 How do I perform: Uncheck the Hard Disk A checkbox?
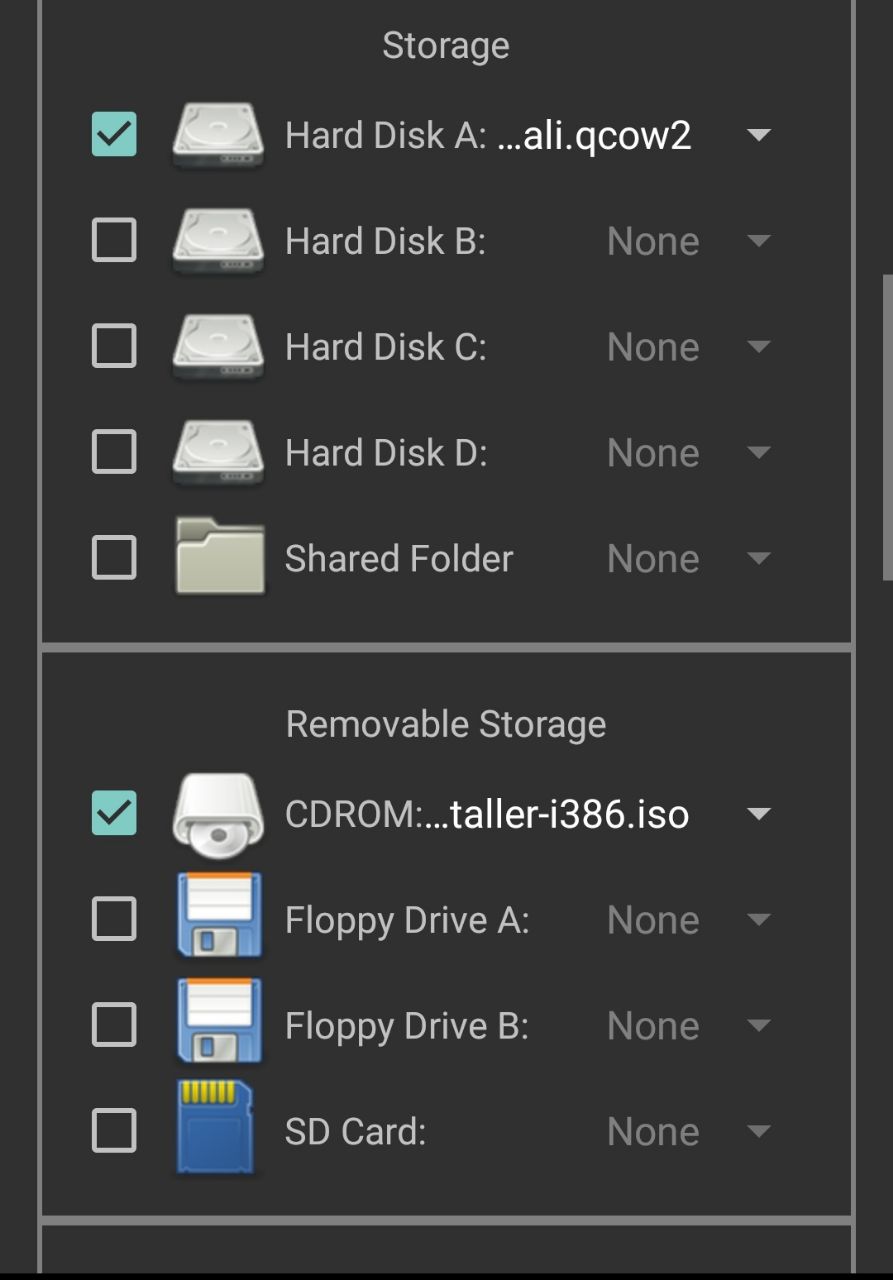[114, 135]
